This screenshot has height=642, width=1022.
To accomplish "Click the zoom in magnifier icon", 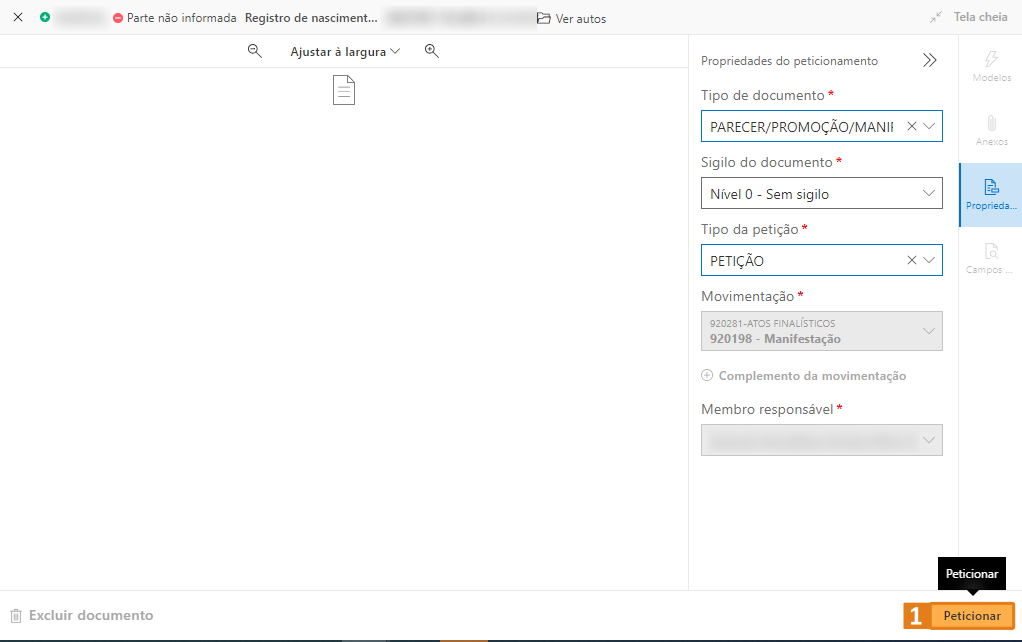I will (432, 51).
